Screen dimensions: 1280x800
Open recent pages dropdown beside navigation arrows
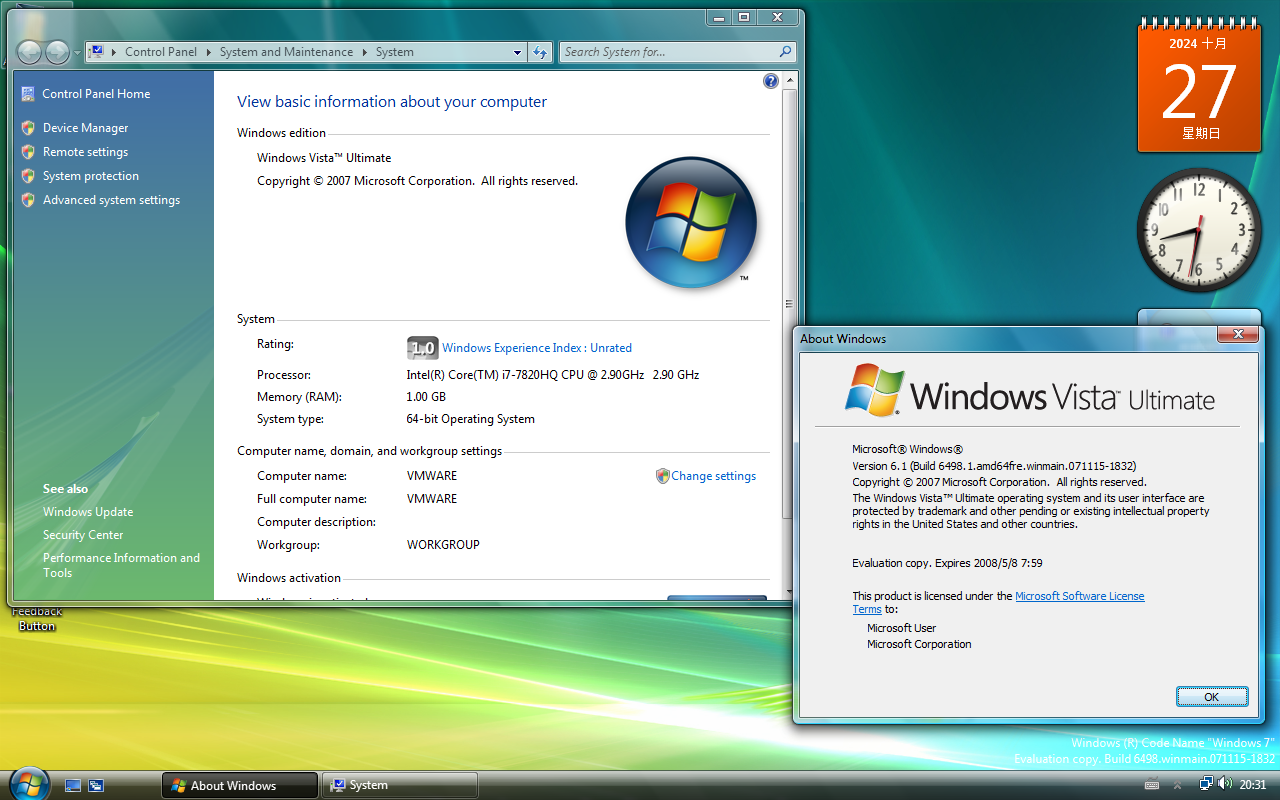pos(77,52)
